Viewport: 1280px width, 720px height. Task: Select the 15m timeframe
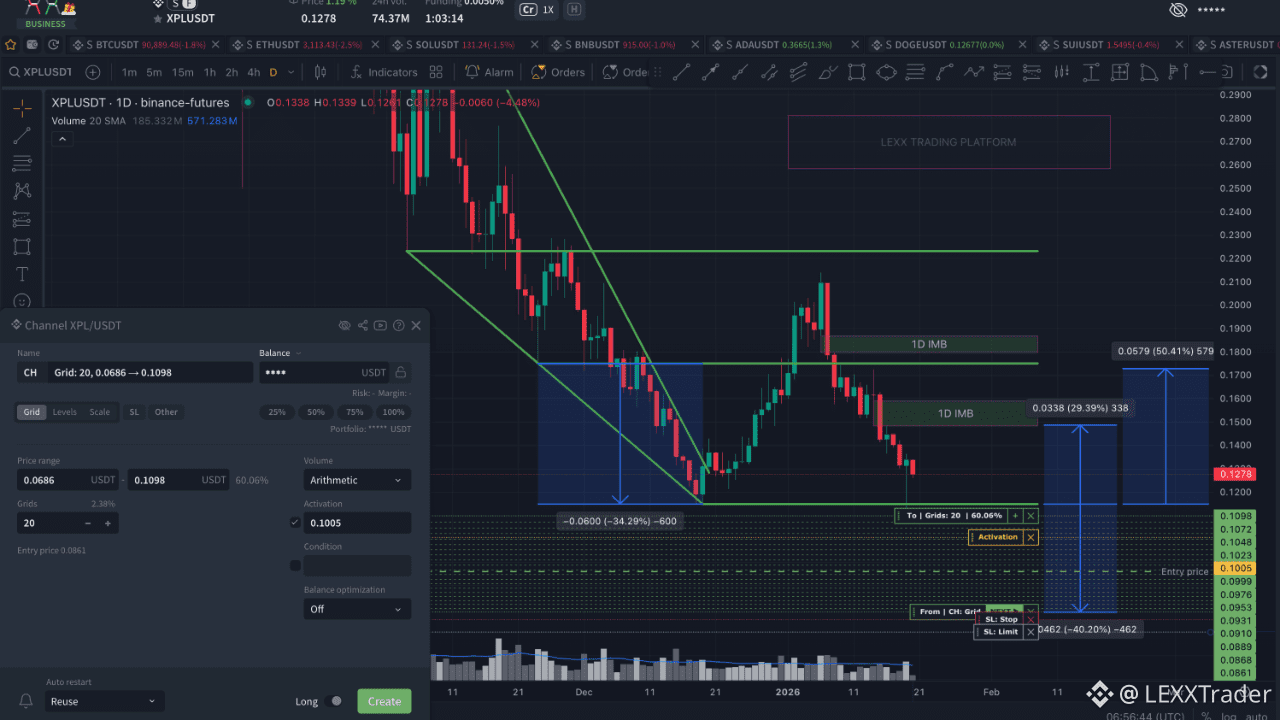click(x=183, y=72)
